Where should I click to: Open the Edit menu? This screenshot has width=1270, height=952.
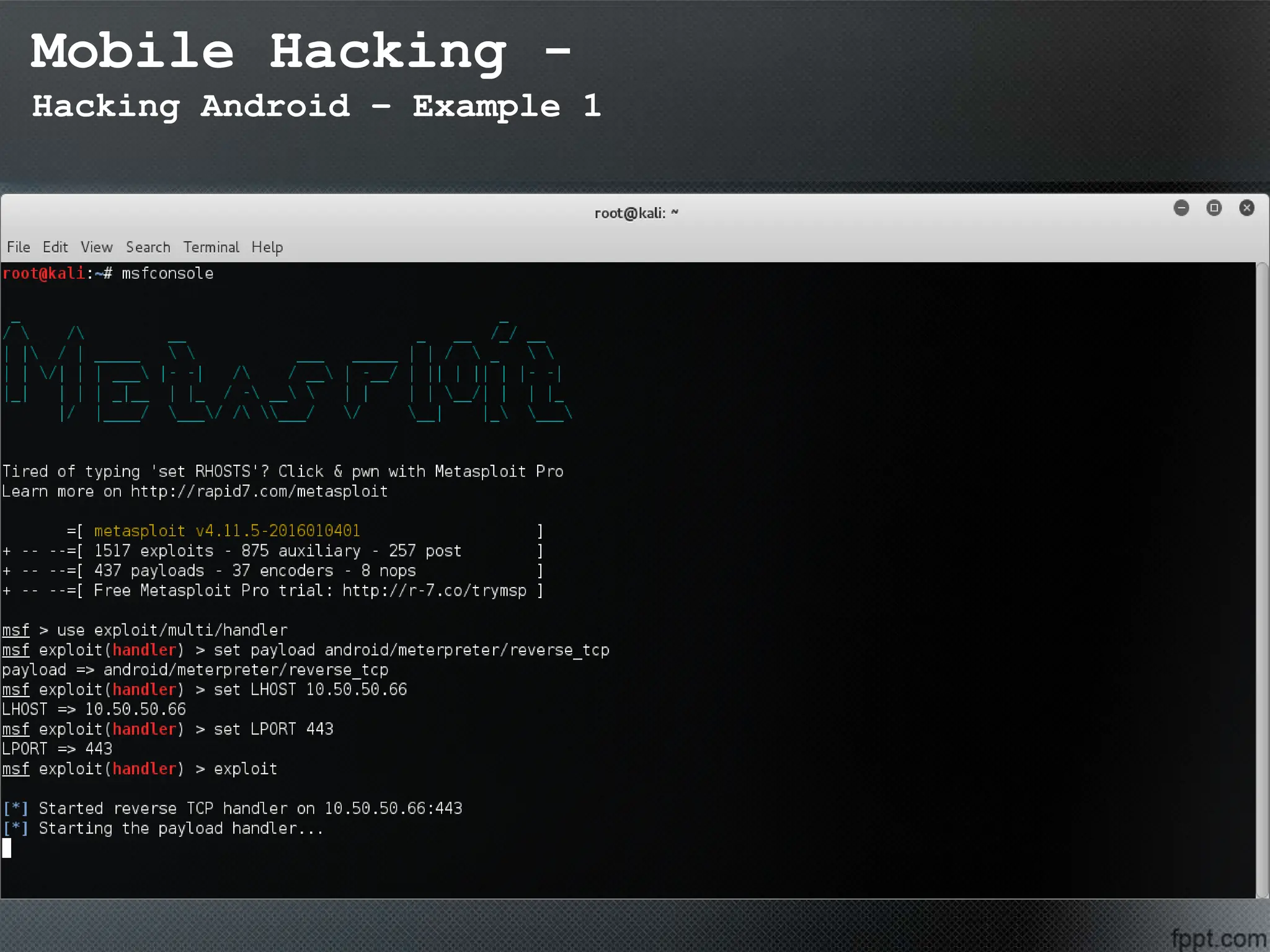pos(55,247)
